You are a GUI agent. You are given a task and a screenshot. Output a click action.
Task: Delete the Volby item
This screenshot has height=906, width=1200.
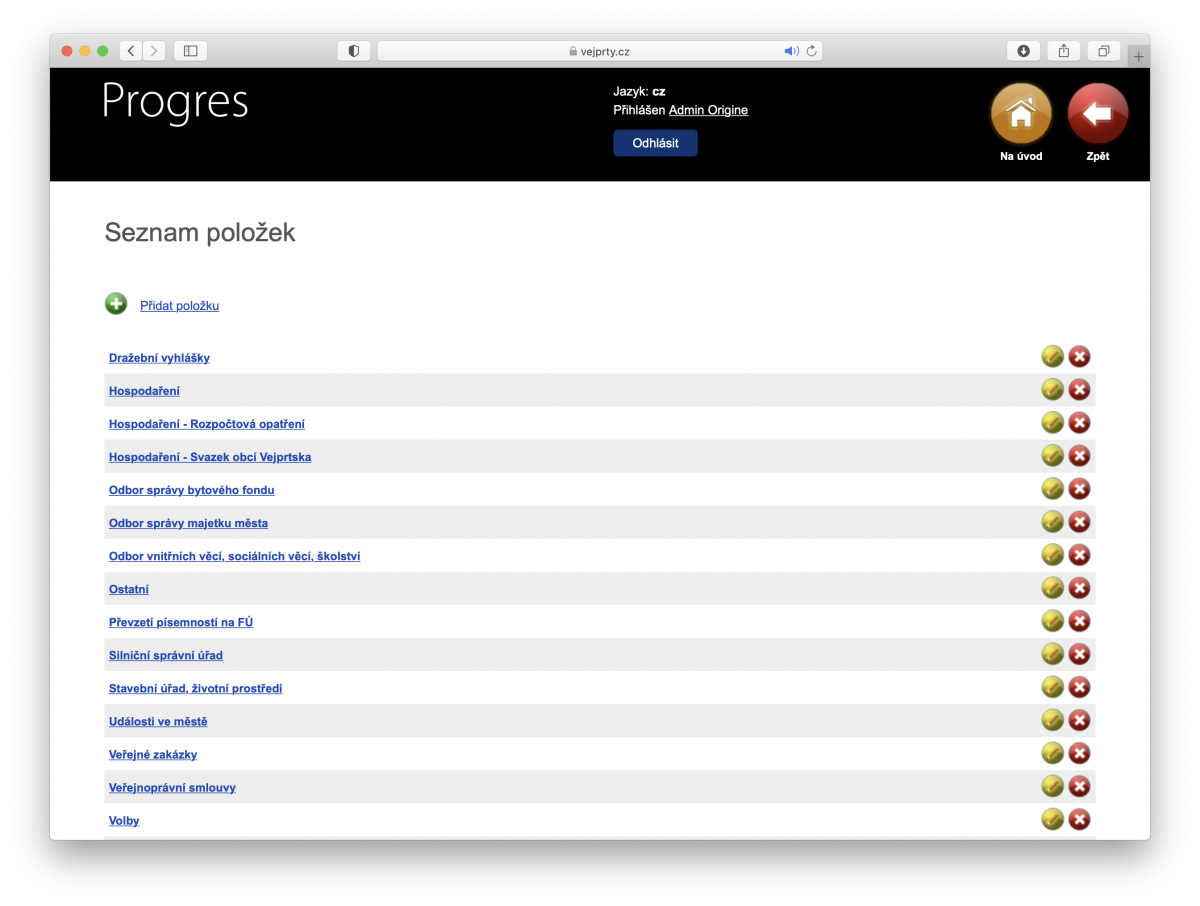coord(1079,820)
